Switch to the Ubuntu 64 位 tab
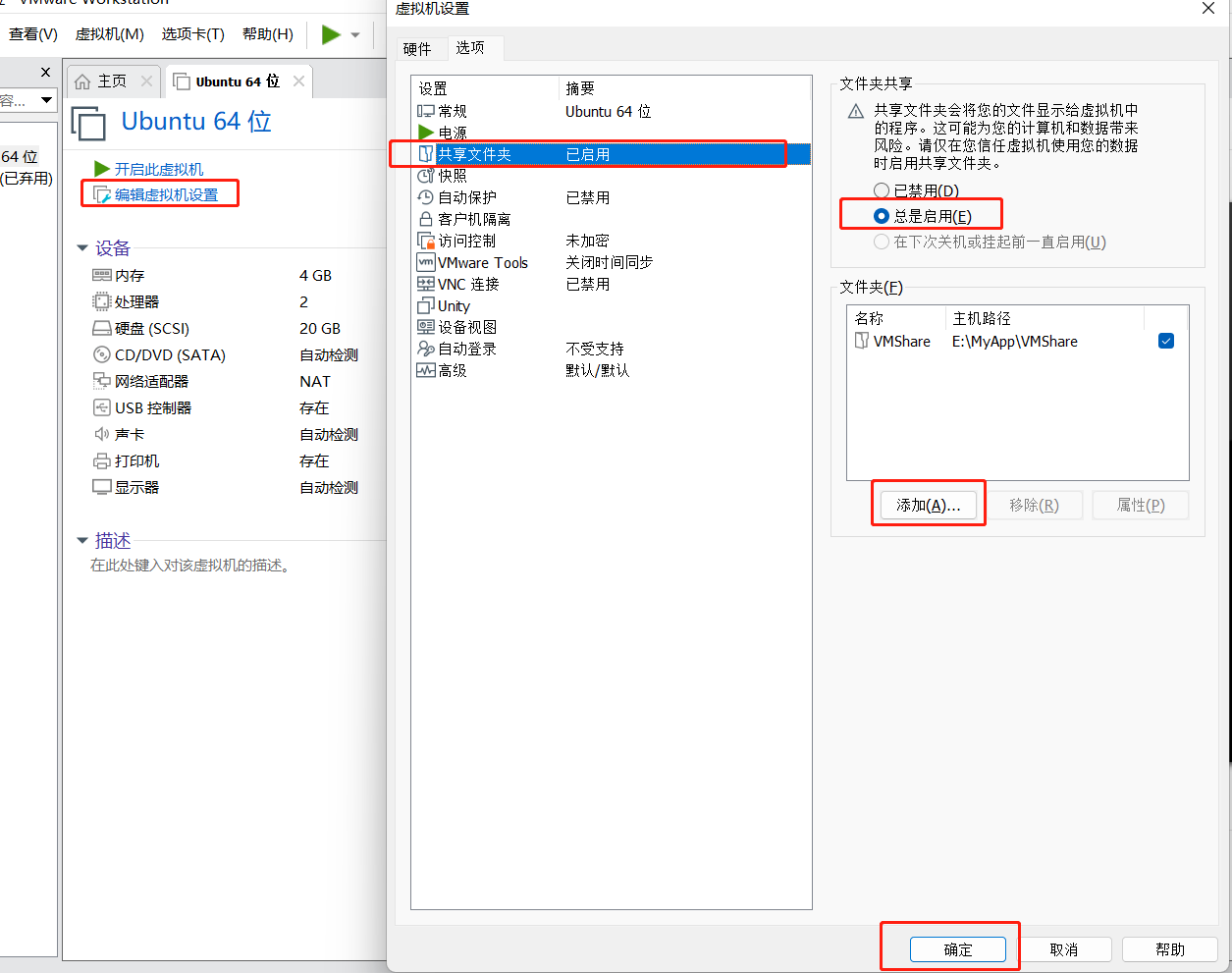This screenshot has width=1232, height=973. [239, 81]
